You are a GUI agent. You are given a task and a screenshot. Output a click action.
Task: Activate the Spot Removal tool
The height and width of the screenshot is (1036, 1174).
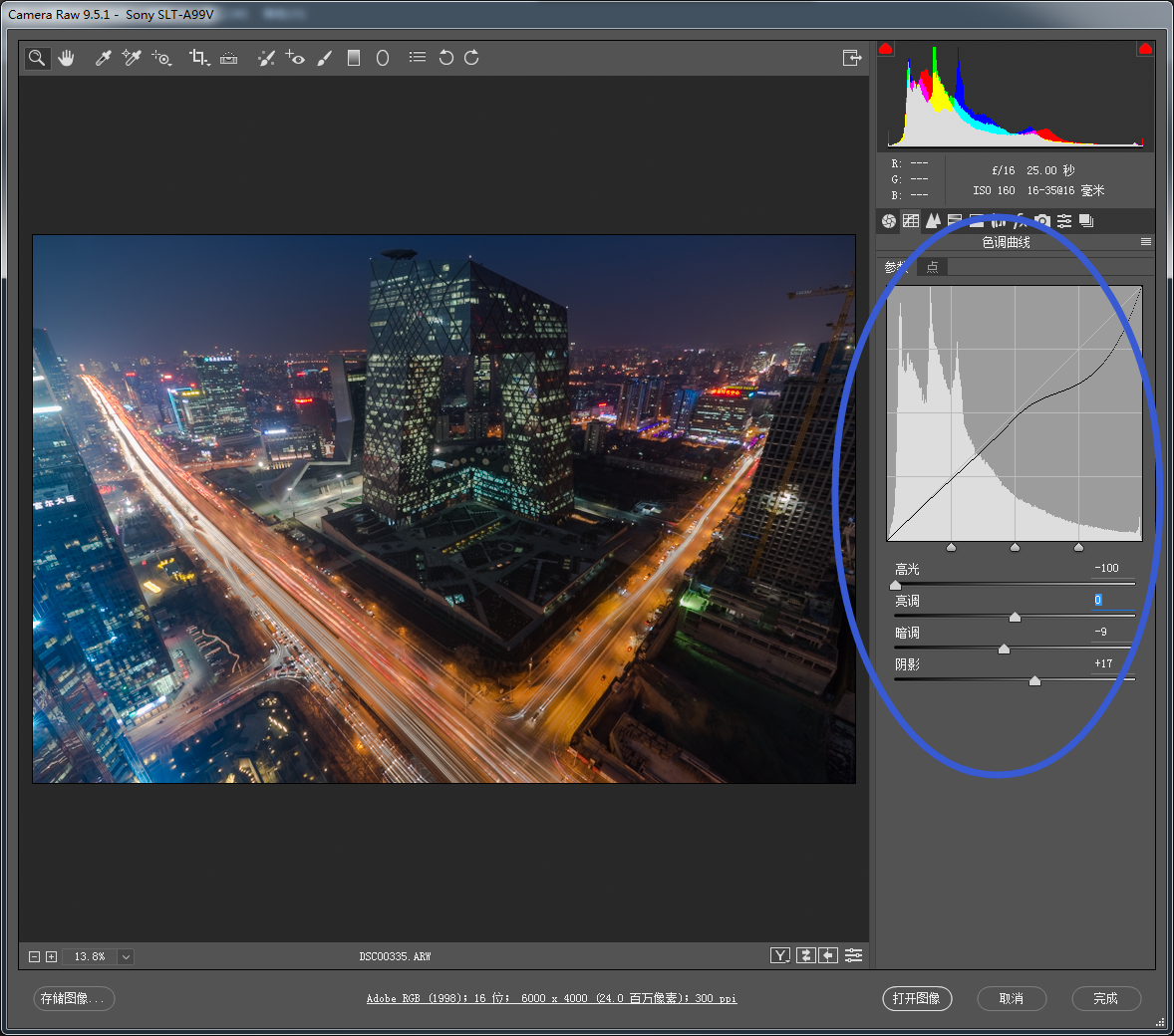(x=266, y=58)
